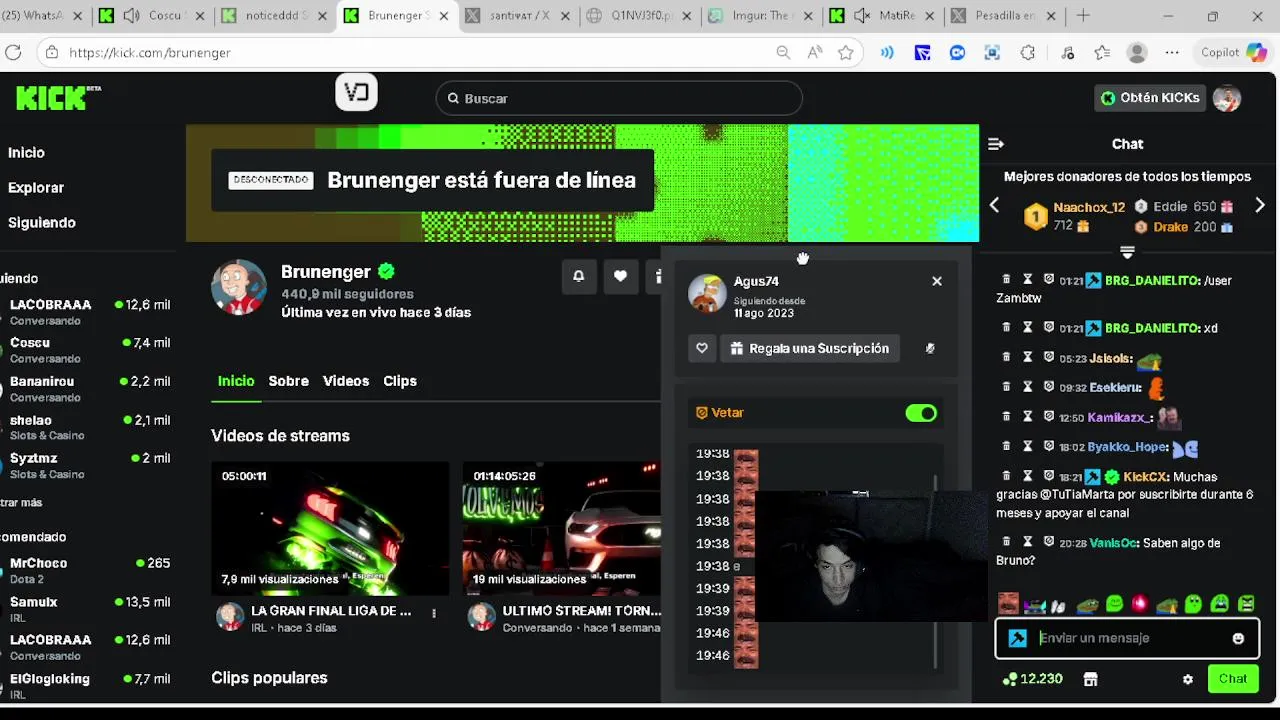Ban Esekieru with shield icon
Image resolution: width=1280 pixels, height=720 pixels.
coord(1048,386)
